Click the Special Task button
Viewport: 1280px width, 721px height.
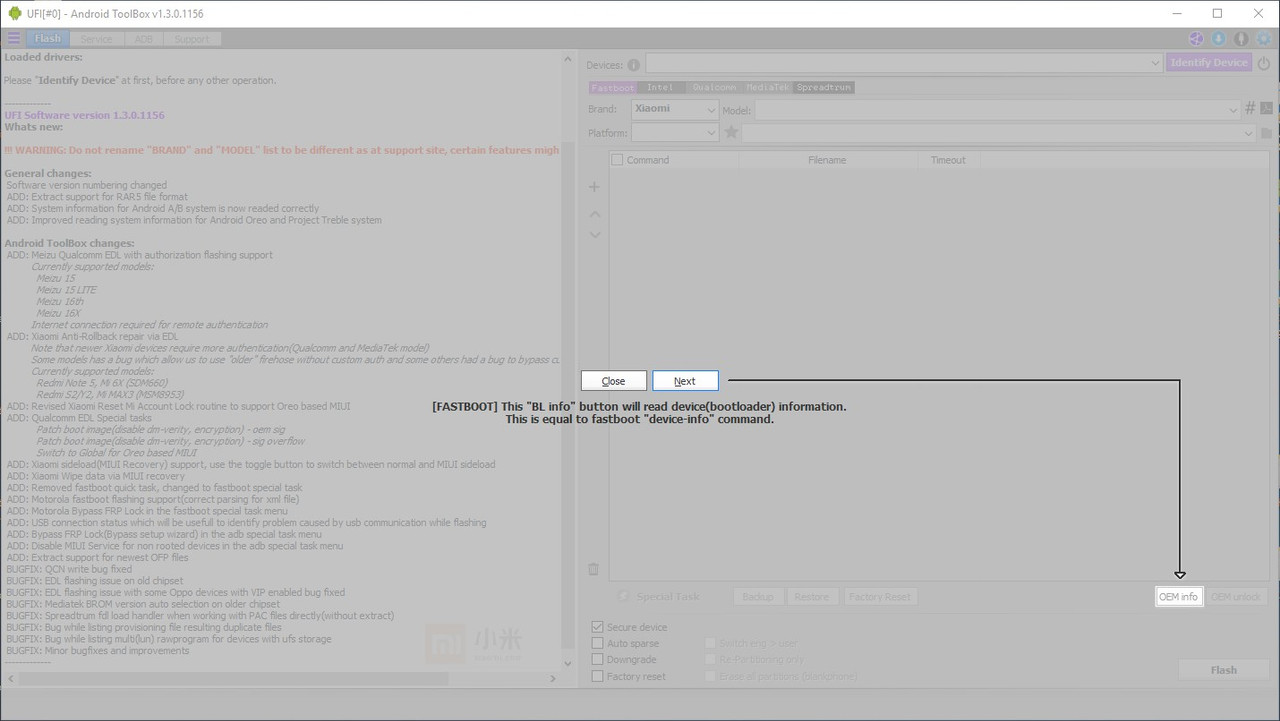click(x=660, y=597)
